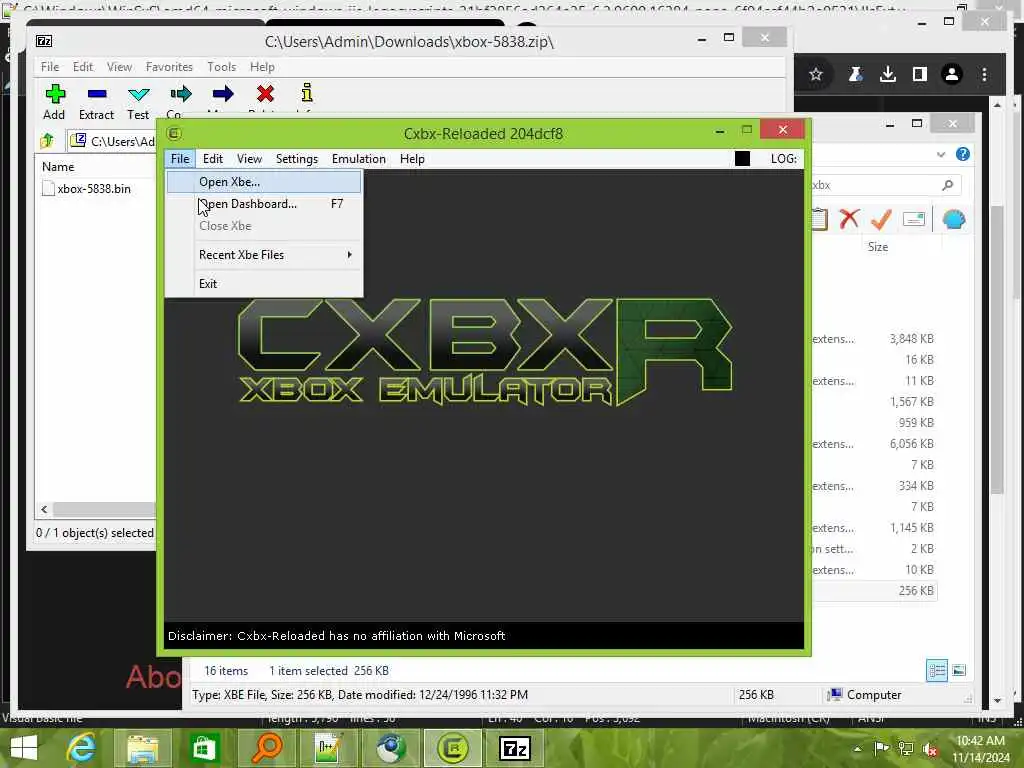Screen dimensions: 1024x768
Task: Click the Explorer search magnifier icon
Action: (947, 185)
